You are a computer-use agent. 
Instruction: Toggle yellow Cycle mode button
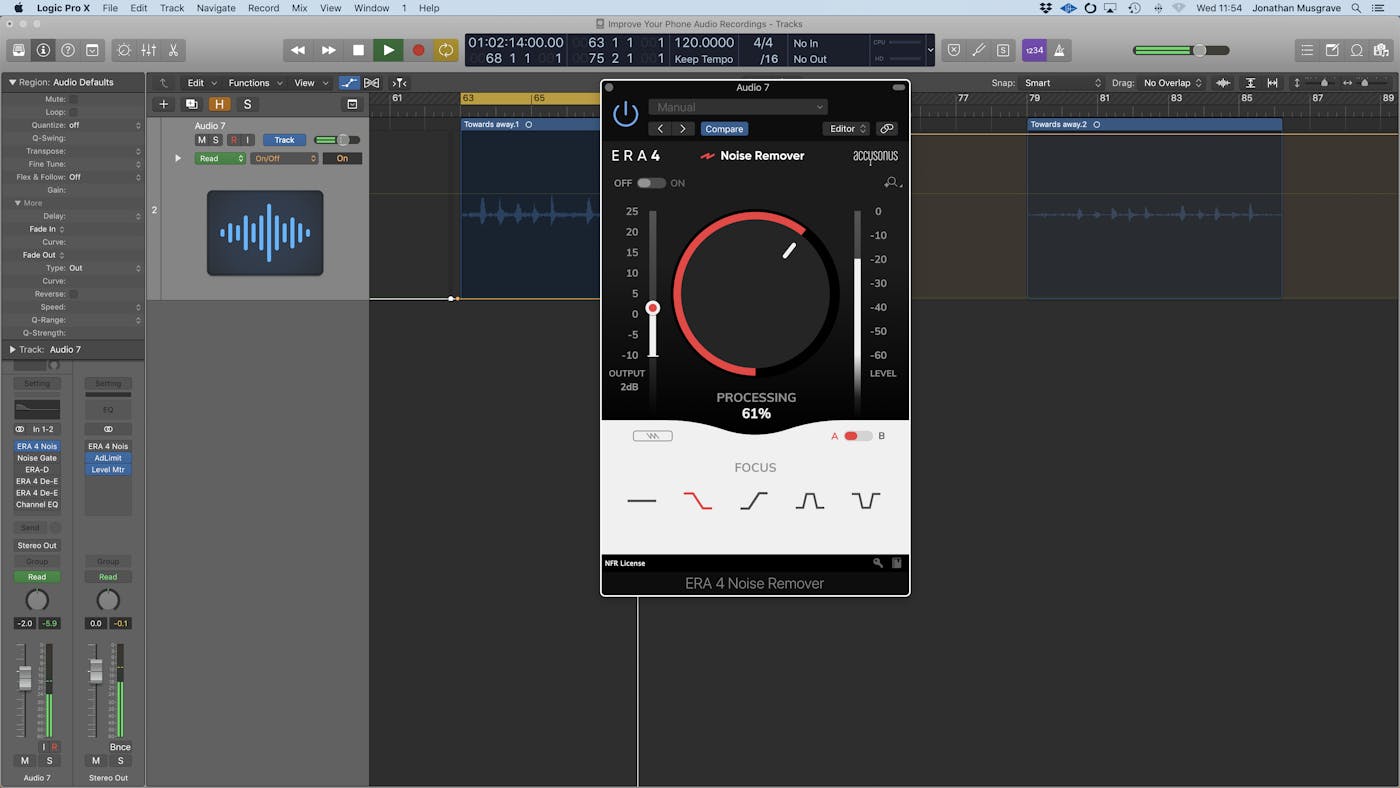tap(446, 50)
